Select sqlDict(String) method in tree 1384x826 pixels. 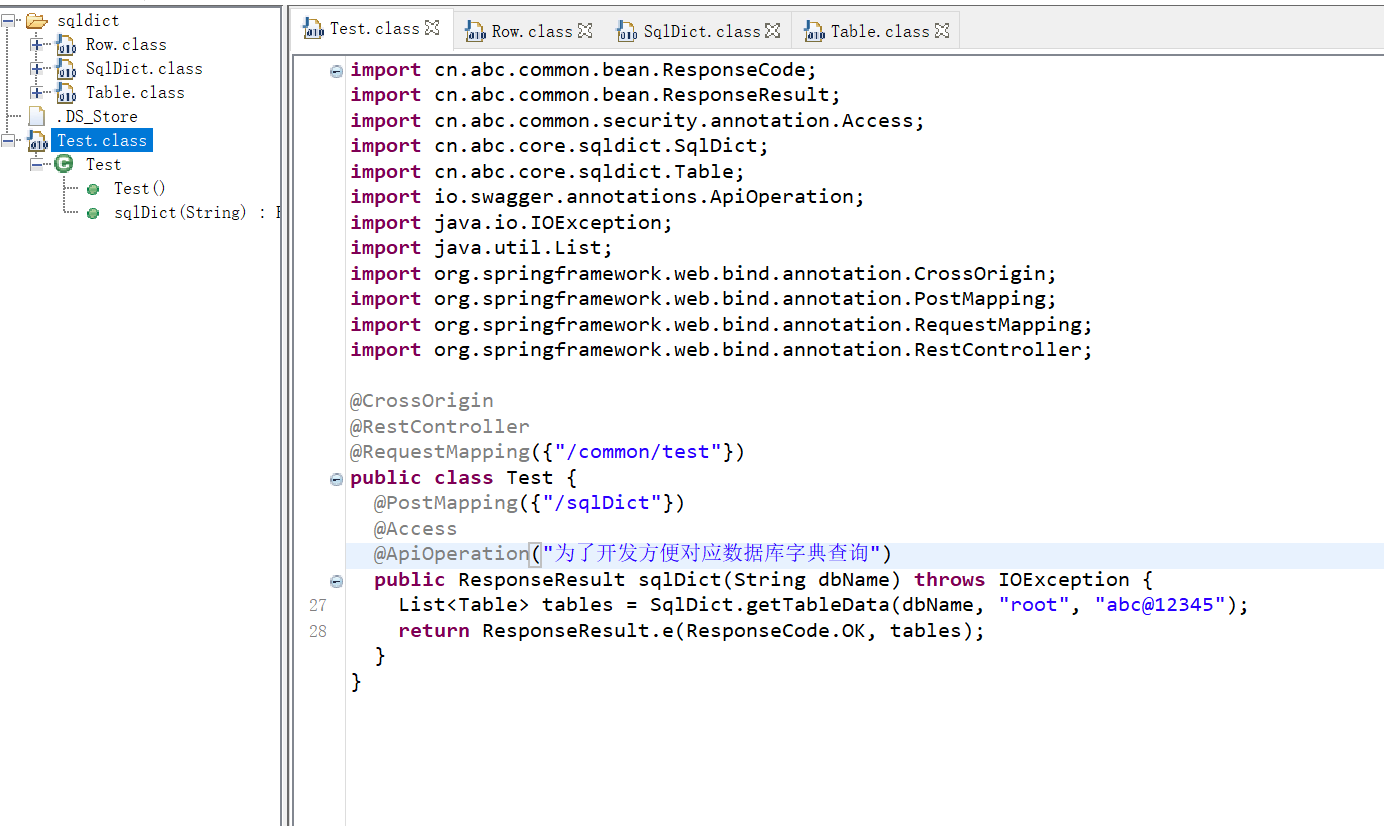[x=180, y=212]
